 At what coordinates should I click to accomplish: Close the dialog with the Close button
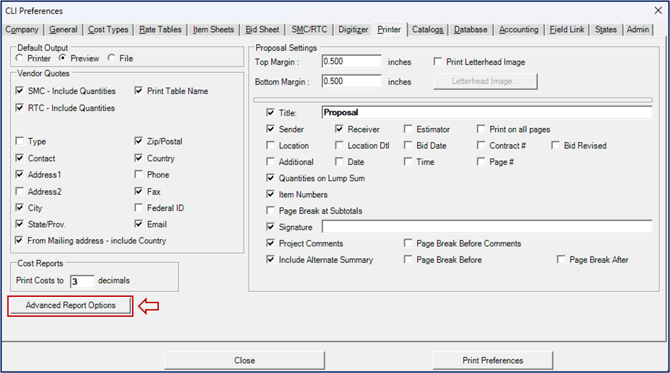pyautogui.click(x=244, y=360)
